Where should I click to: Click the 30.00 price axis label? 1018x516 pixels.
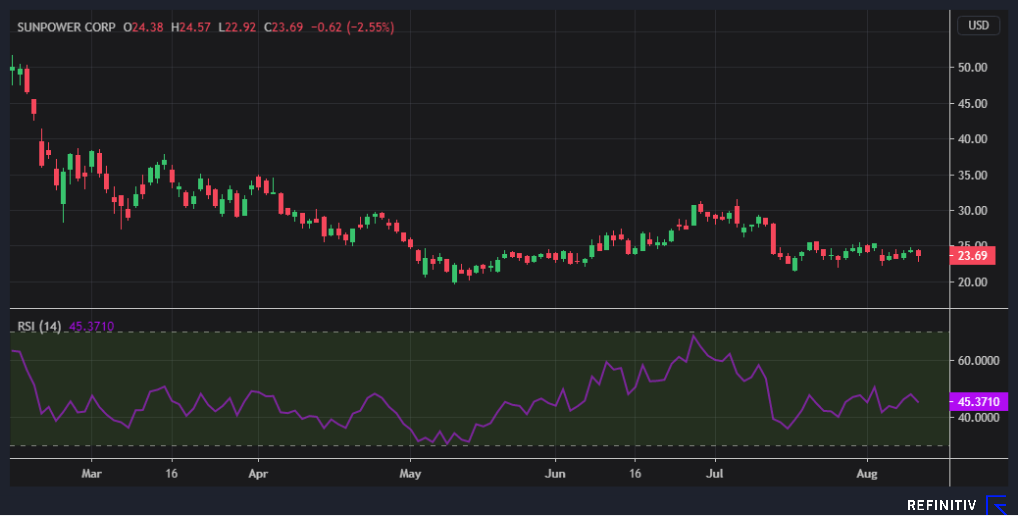[x=973, y=211]
